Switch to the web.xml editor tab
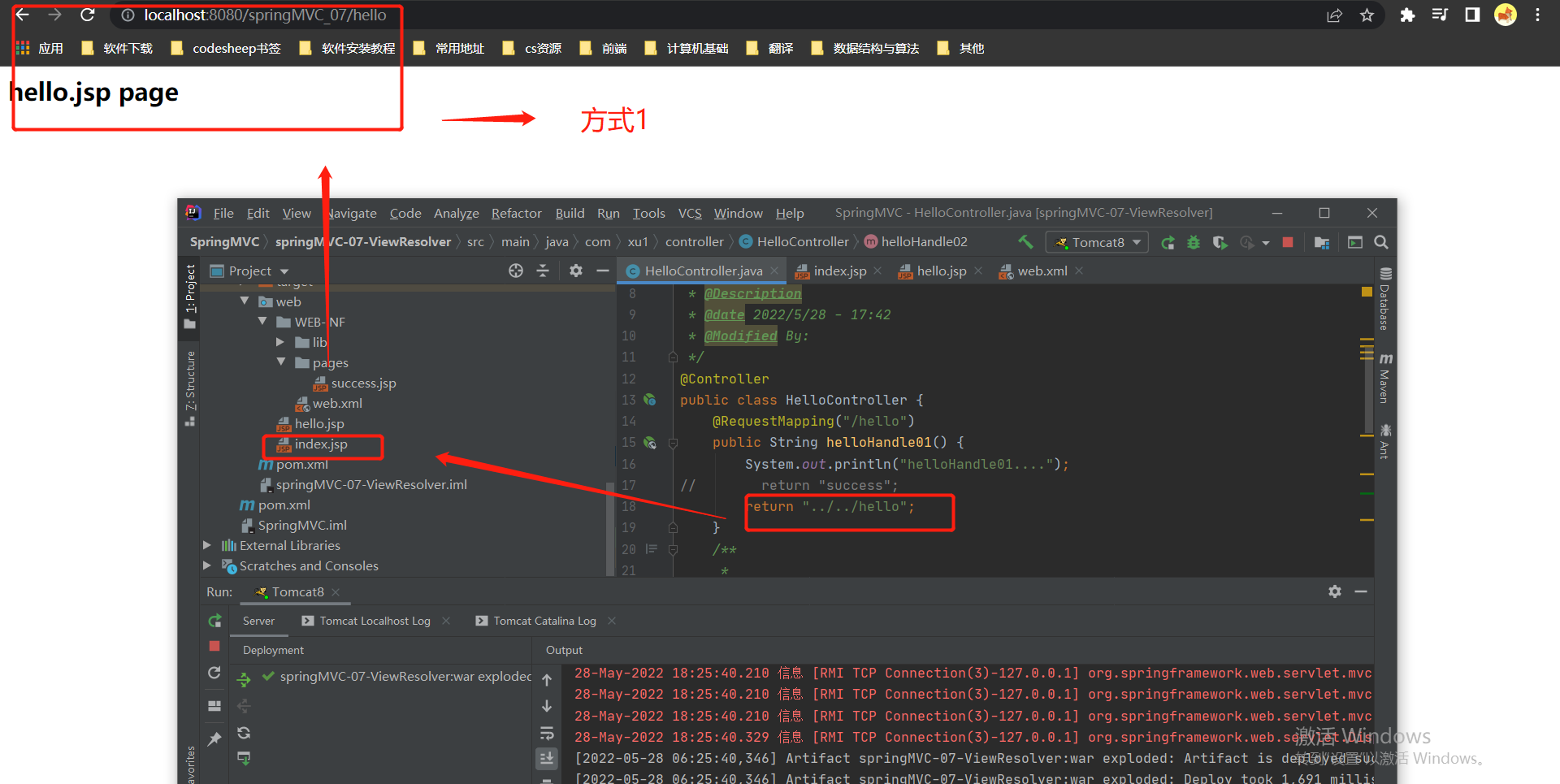 coord(1042,271)
